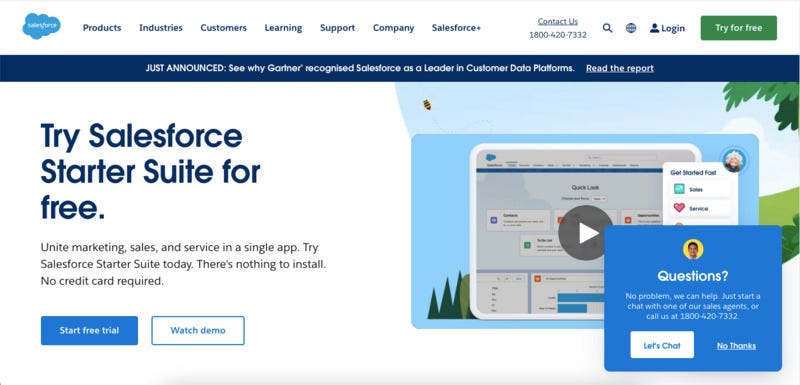The width and height of the screenshot is (800, 385).
Task: Click the Quick Look title in video preview
Action: [x=585, y=187]
